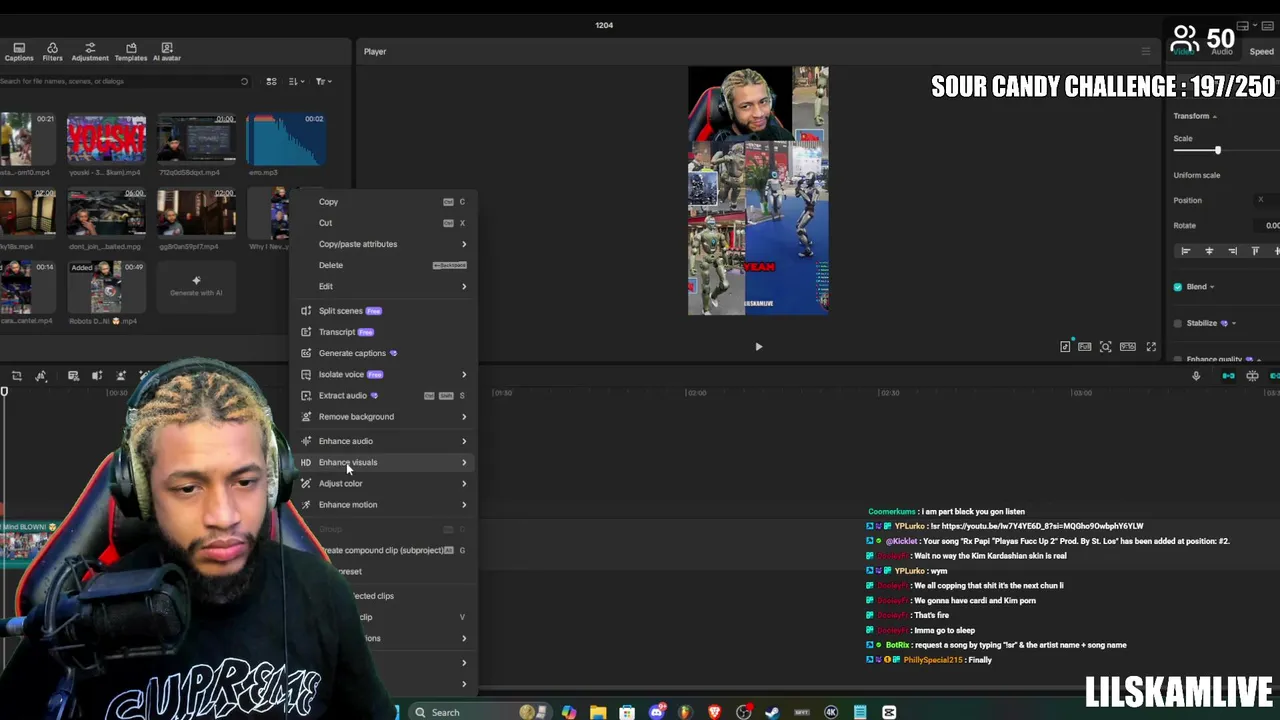The width and height of the screenshot is (1280, 720).
Task: Click the Generate with AI tile
Action: [196, 287]
